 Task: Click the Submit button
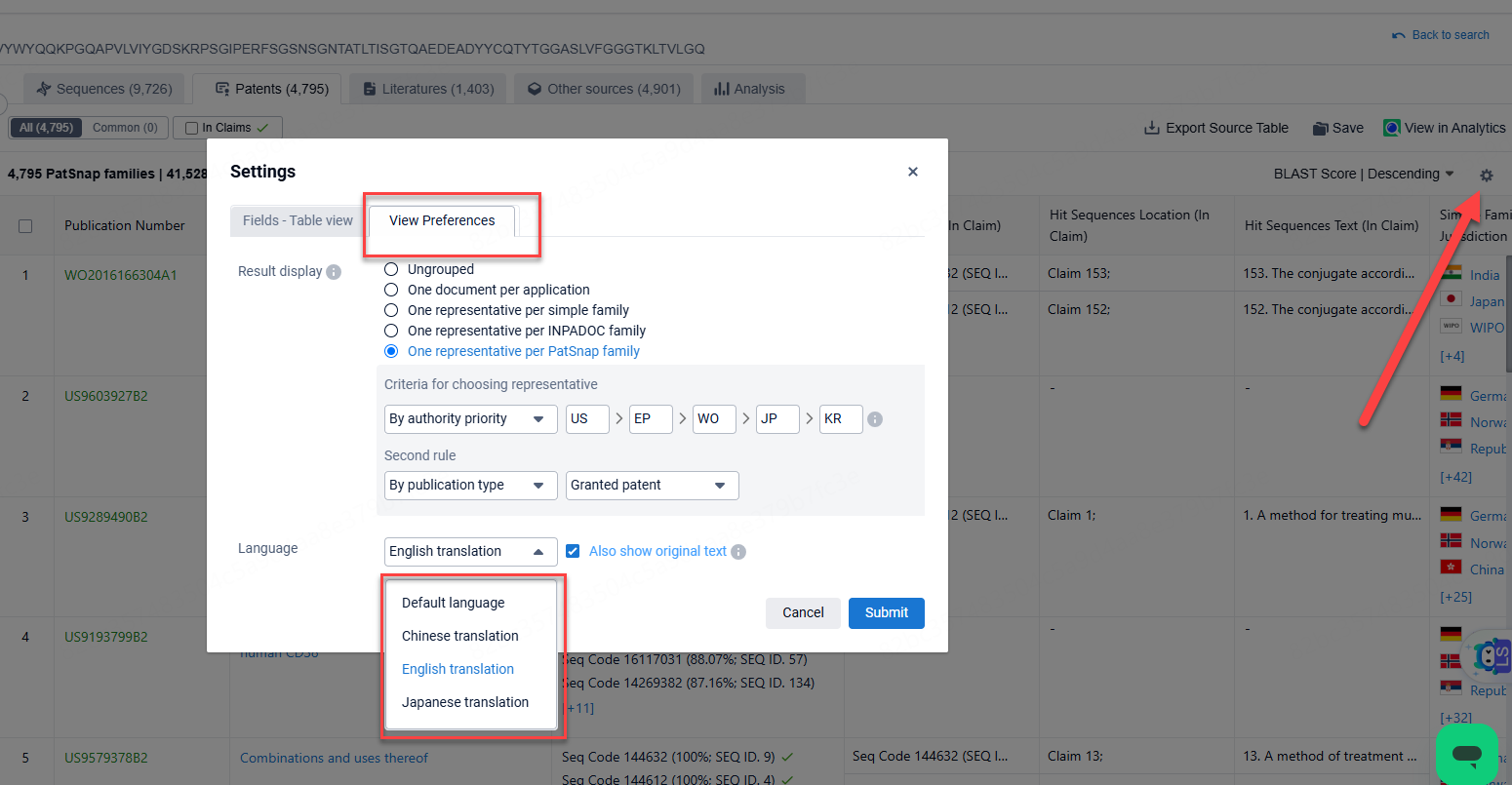[886, 612]
